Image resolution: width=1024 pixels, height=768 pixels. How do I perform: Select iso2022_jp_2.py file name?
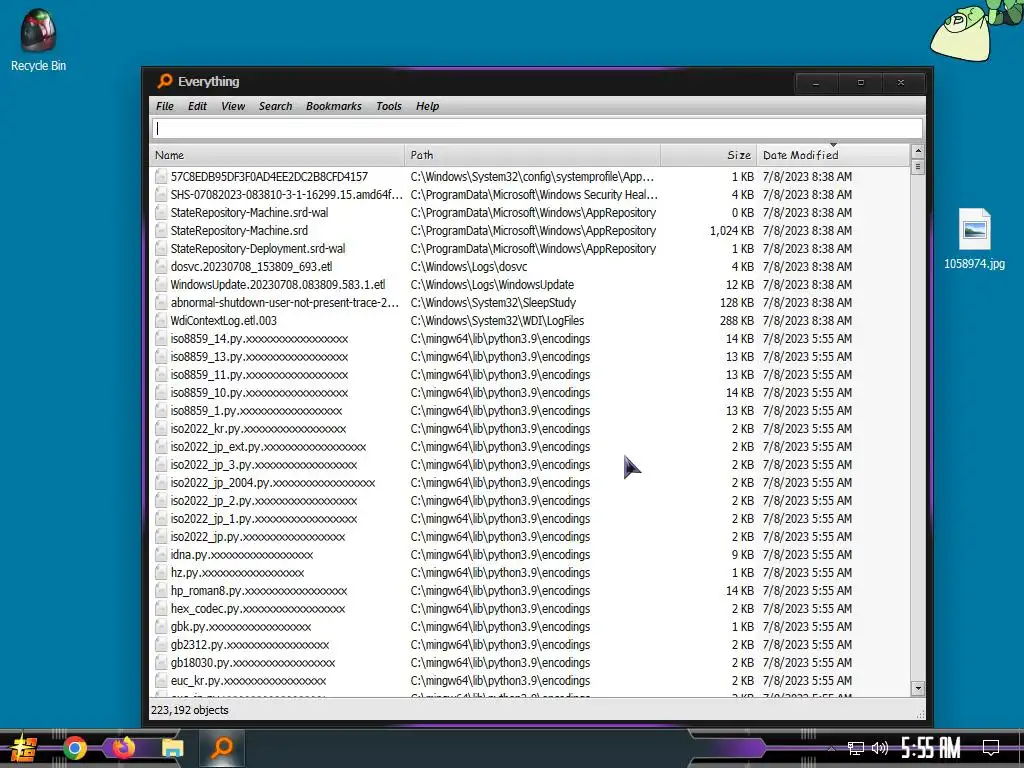(x=264, y=501)
